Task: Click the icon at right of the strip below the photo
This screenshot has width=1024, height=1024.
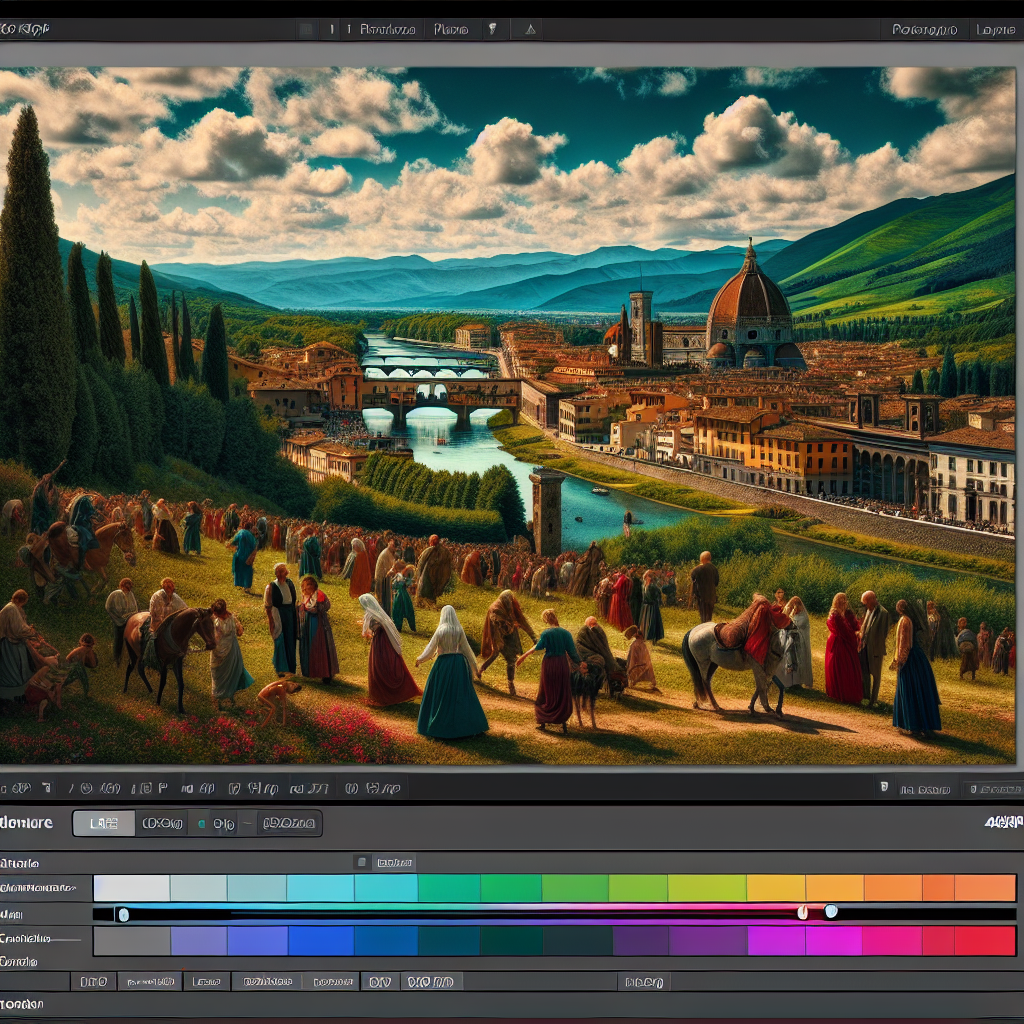Action: (x=883, y=789)
